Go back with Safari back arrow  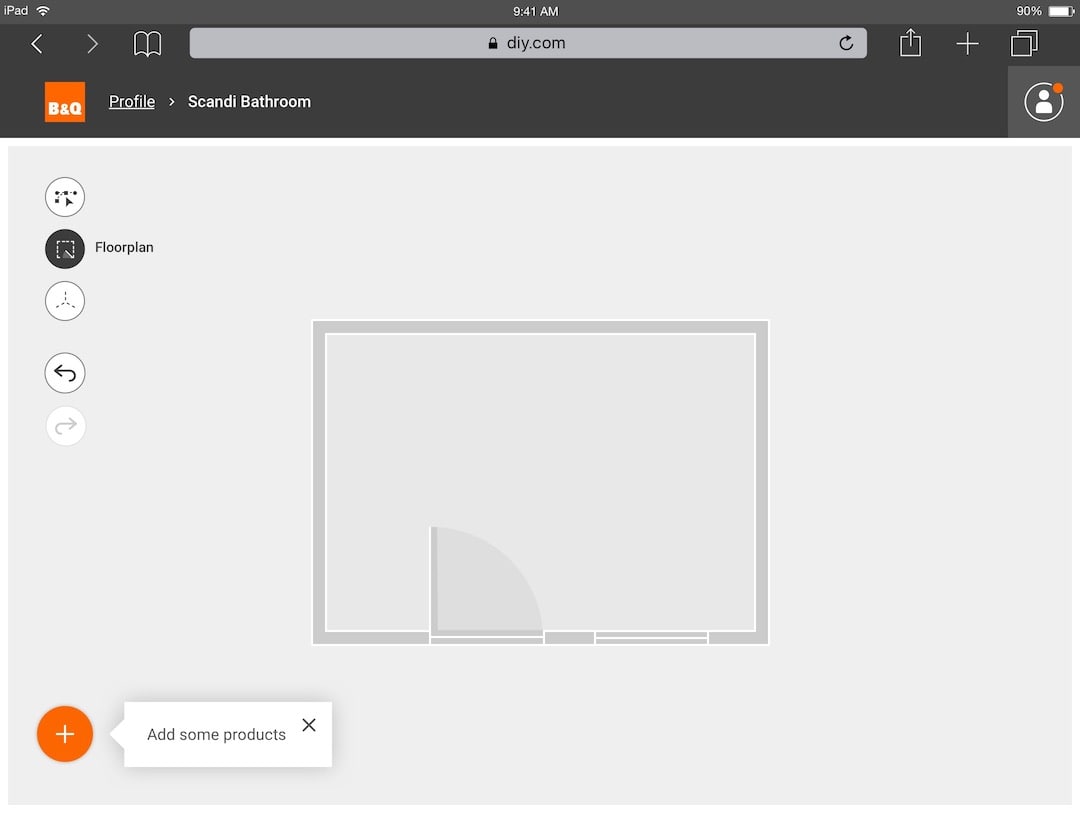pyautogui.click(x=37, y=44)
